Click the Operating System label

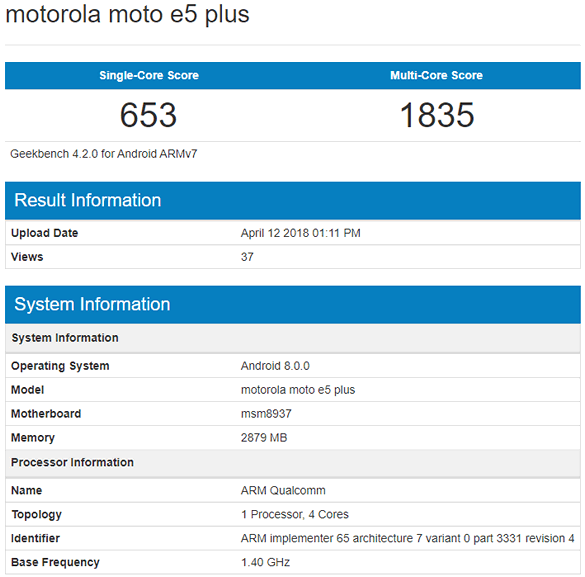pos(60,366)
